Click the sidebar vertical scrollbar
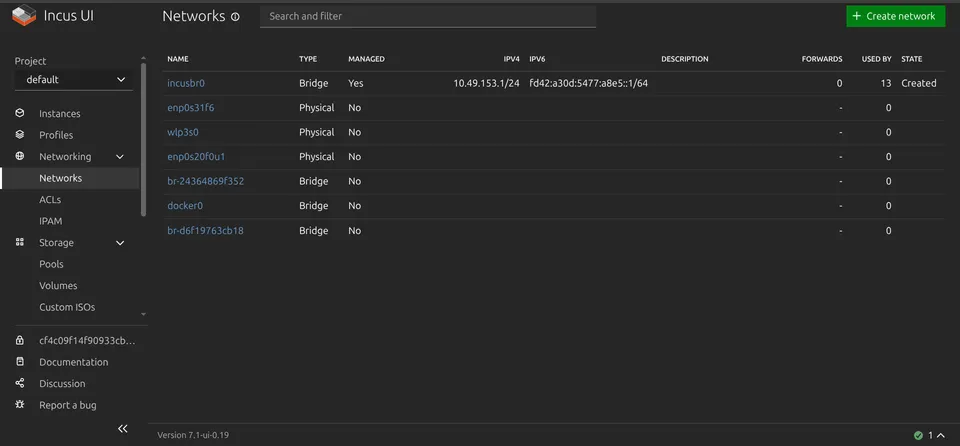This screenshot has height=446, width=960. click(143, 139)
